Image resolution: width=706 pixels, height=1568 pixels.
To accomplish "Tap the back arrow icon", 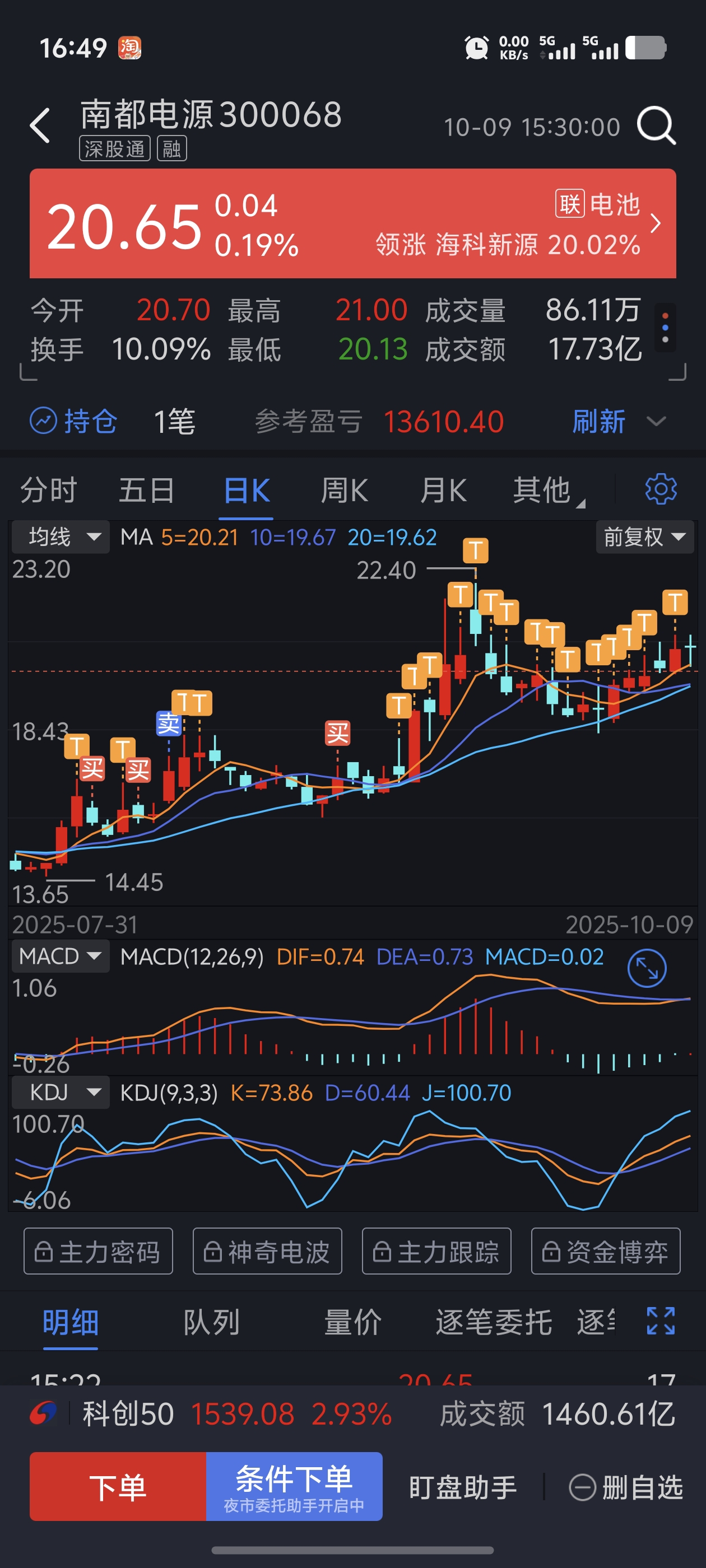I will tap(40, 126).
